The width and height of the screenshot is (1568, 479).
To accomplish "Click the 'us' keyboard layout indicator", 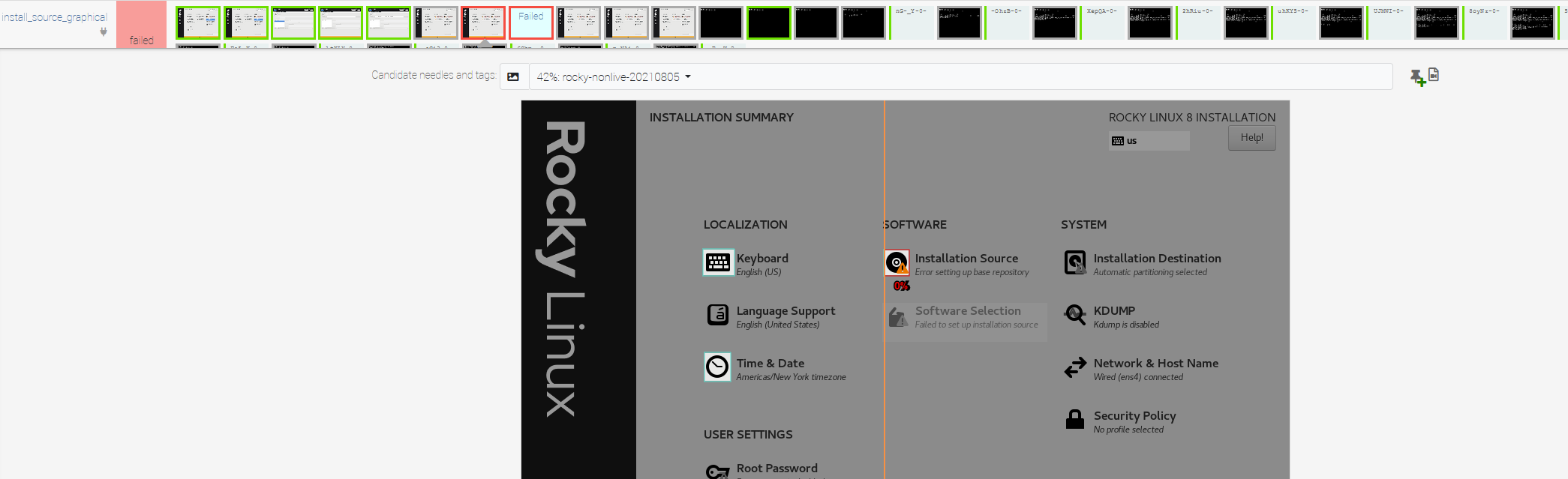I will 1149,141.
